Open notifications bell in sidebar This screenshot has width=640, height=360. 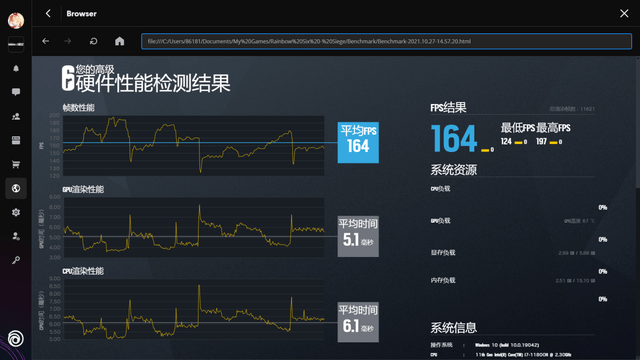16,69
